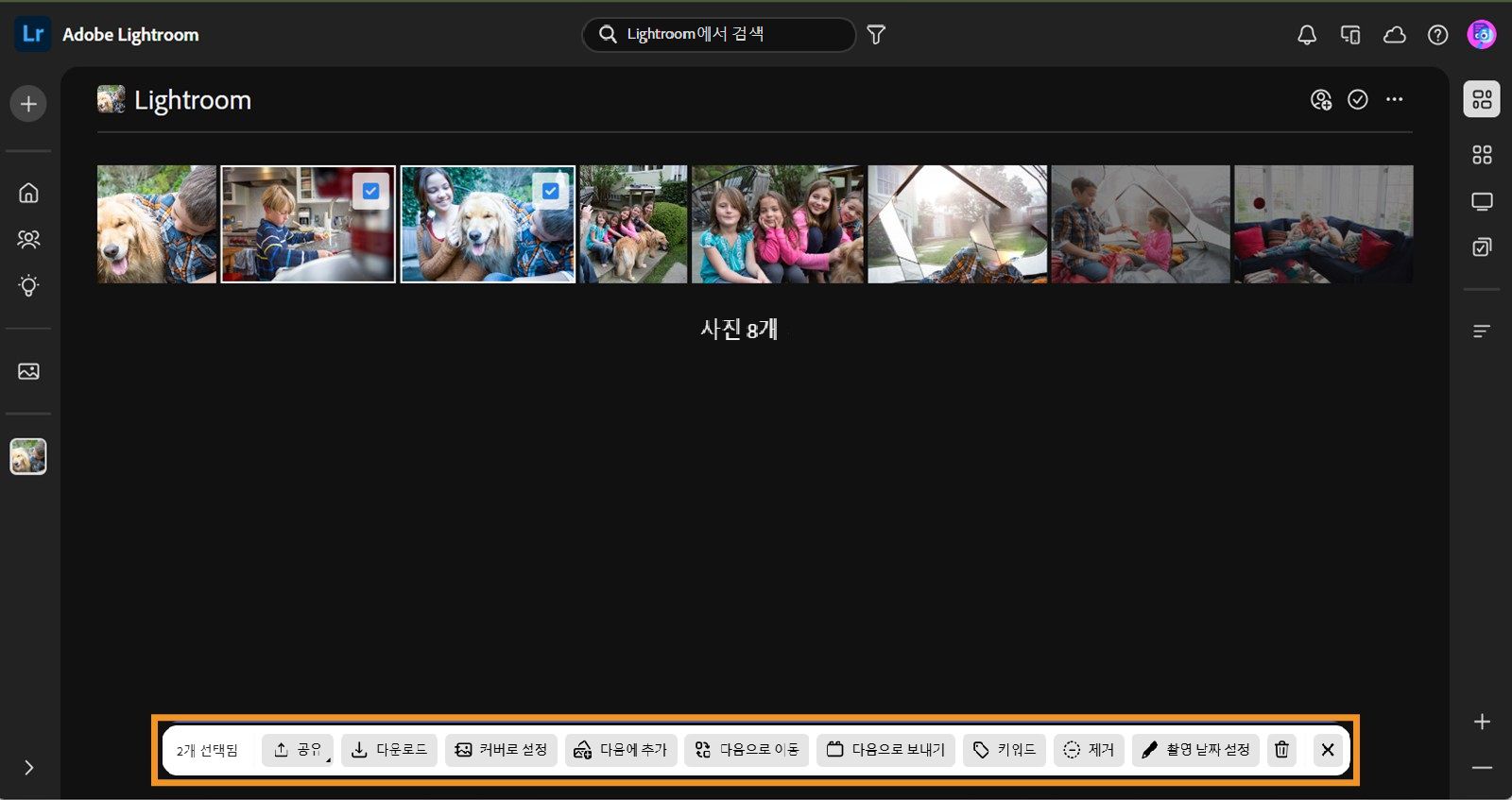Open the slideshow display view

[x=1482, y=201]
